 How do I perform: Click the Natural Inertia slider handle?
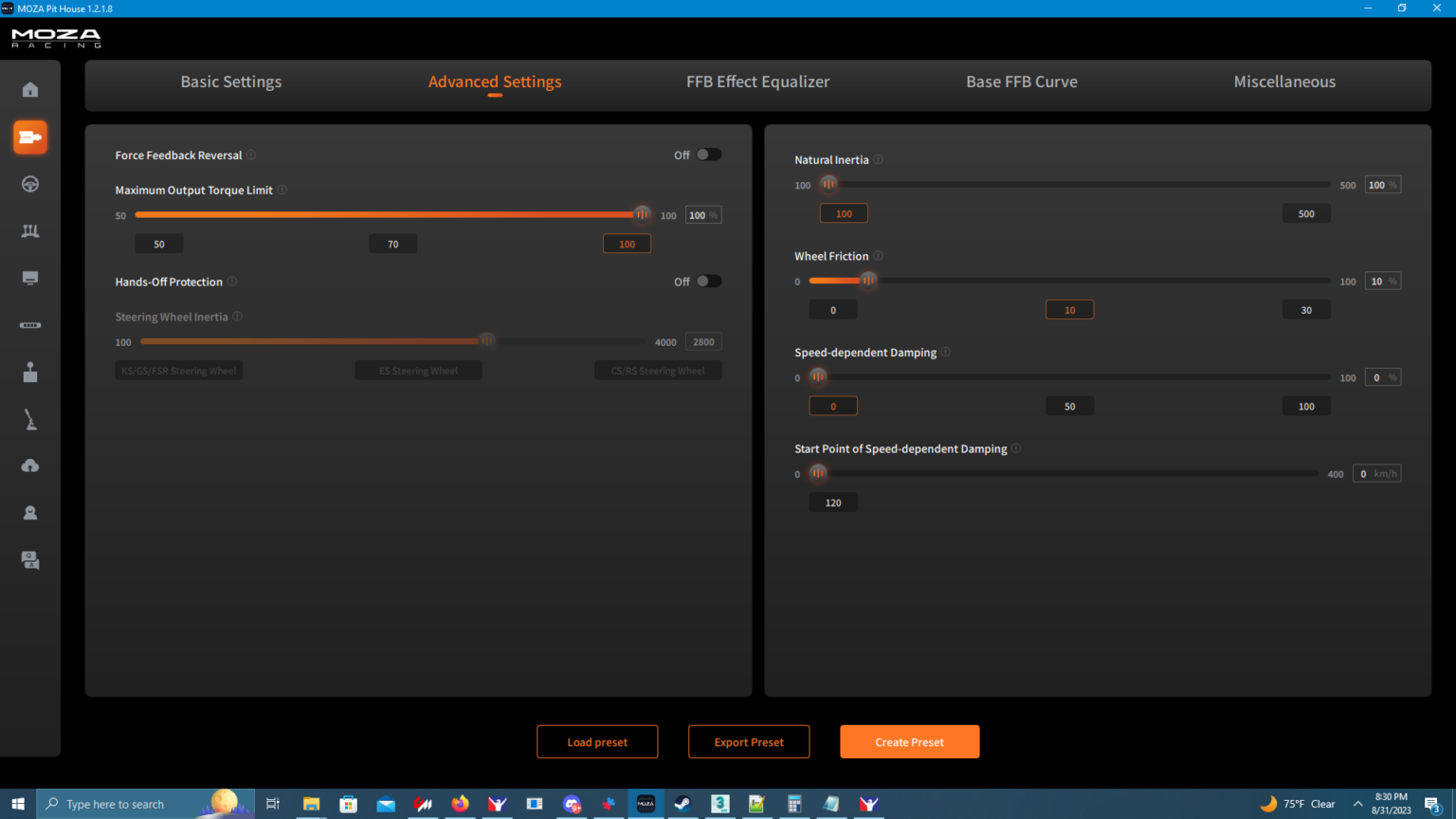point(828,184)
